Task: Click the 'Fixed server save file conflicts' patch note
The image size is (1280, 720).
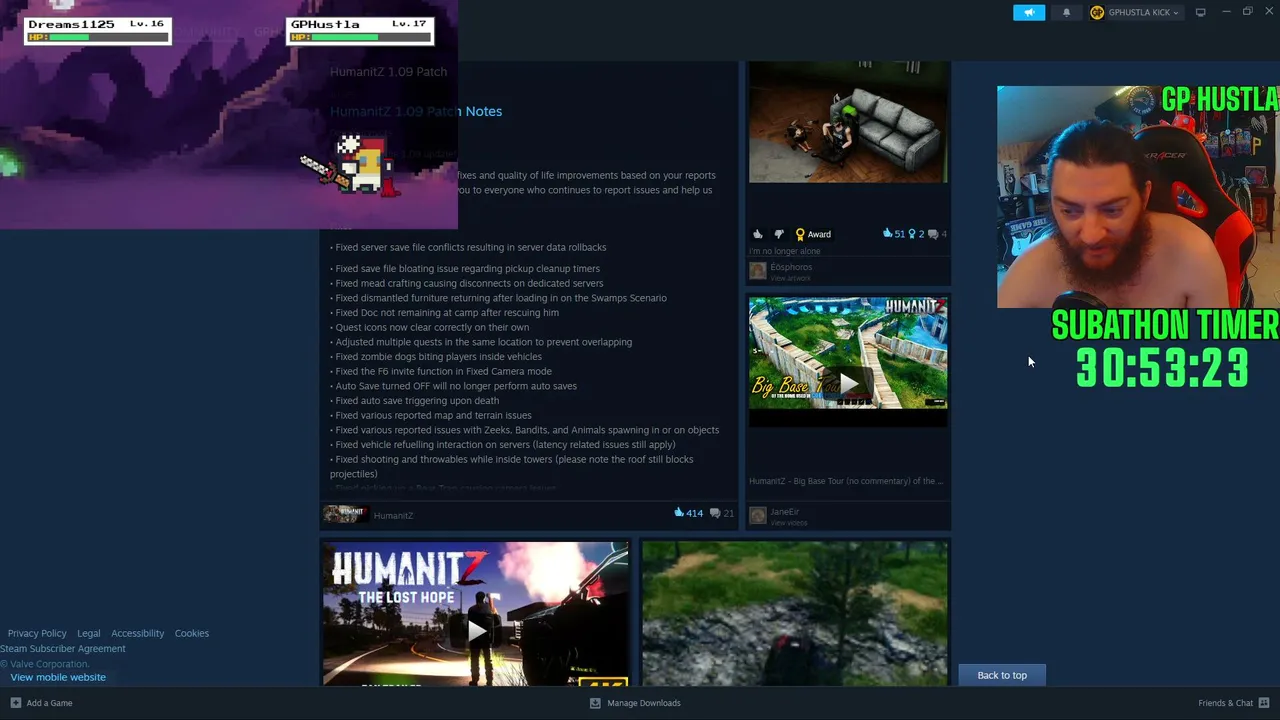Action: coord(468,247)
